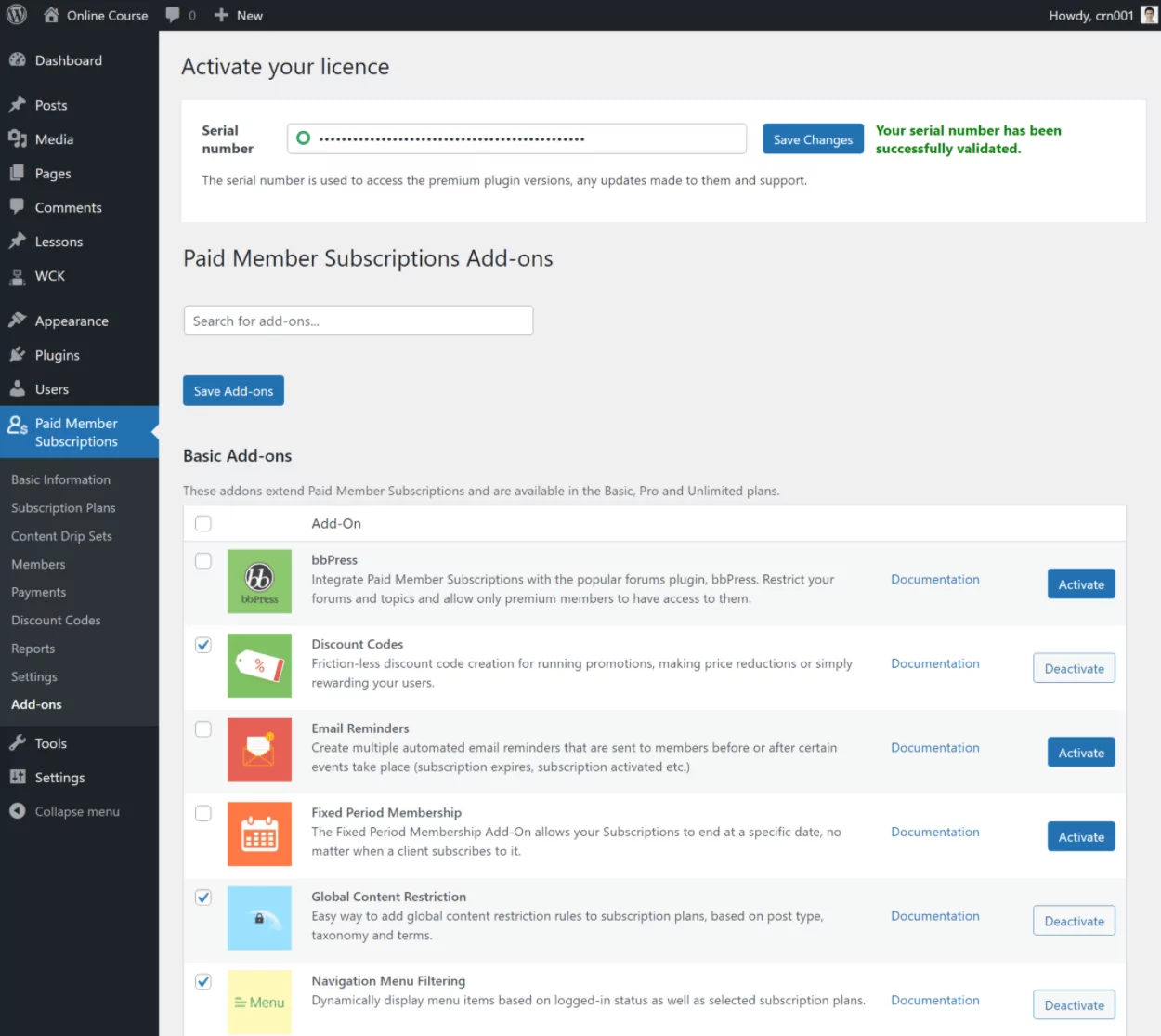This screenshot has height=1036, width=1161.
Task: Open Reports submenu item
Action: [x=33, y=649]
